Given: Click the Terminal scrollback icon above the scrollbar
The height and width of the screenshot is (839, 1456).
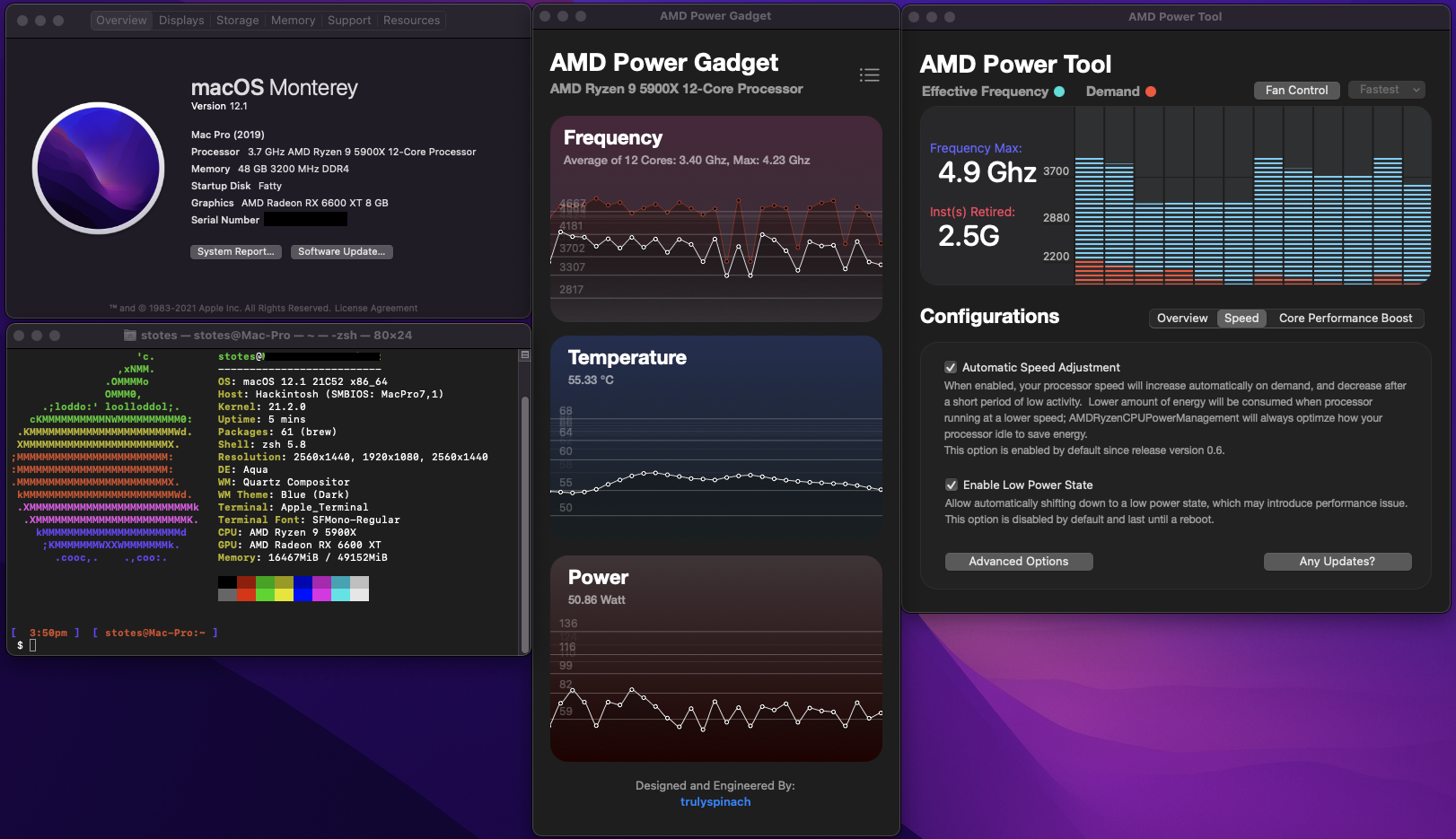Looking at the screenshot, I should [525, 355].
